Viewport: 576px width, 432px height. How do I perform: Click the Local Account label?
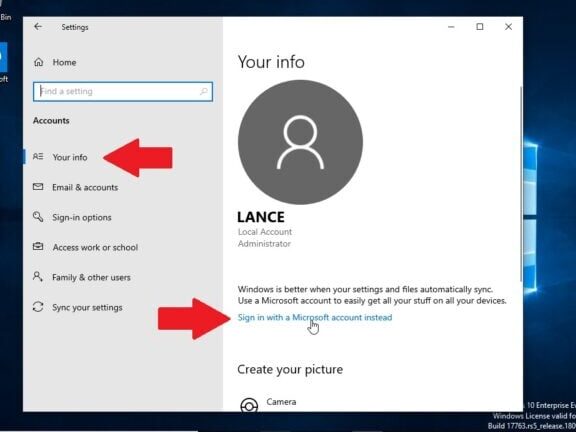[x=265, y=232]
